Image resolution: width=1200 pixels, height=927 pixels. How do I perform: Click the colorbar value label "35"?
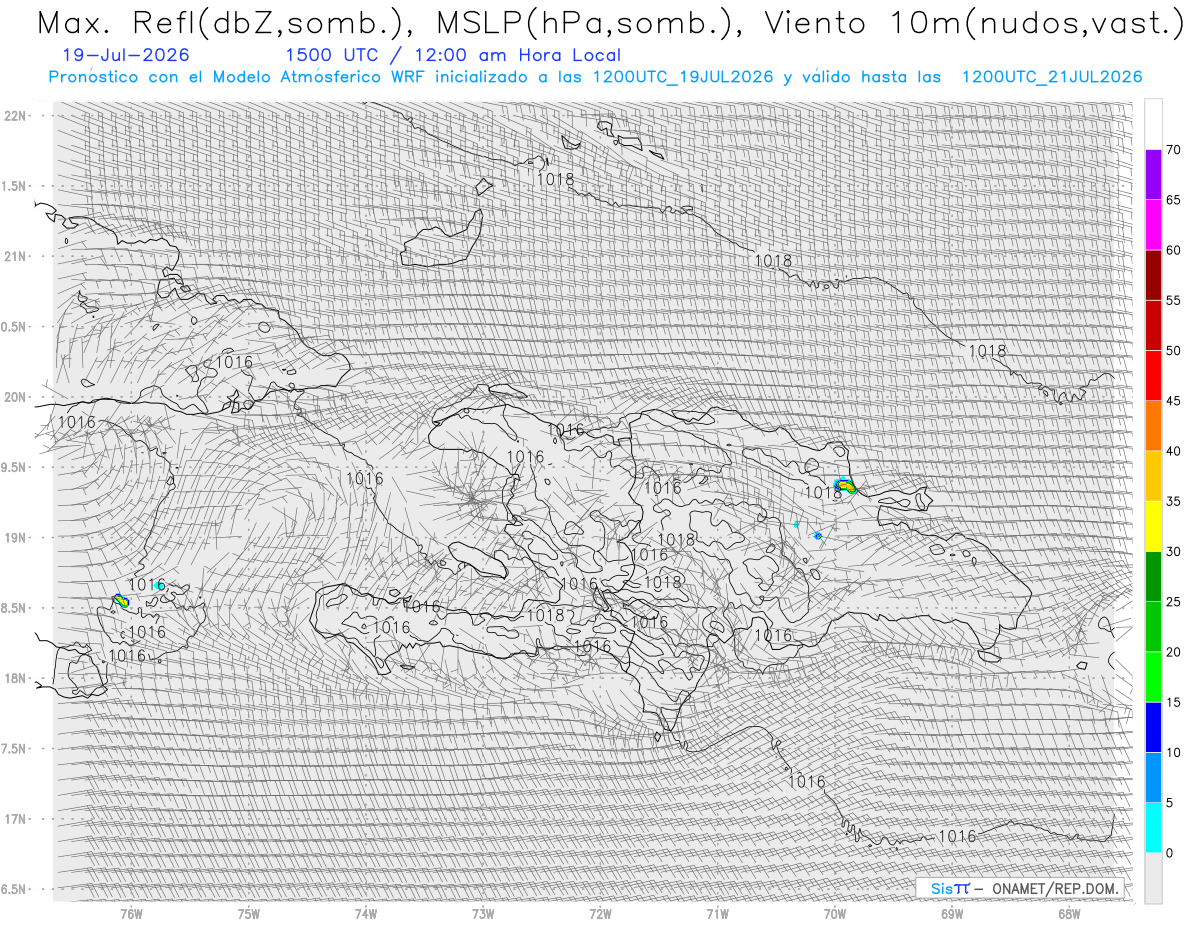point(1174,501)
